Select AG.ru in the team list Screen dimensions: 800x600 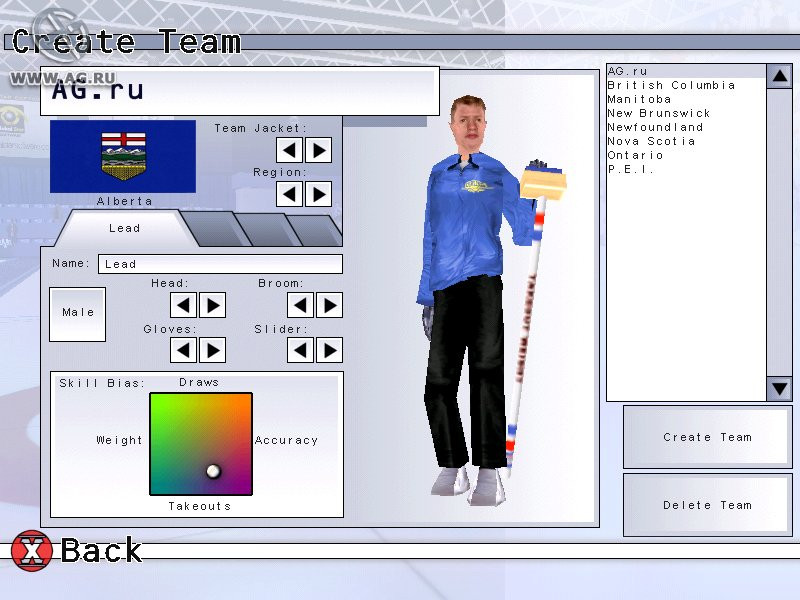(686, 71)
